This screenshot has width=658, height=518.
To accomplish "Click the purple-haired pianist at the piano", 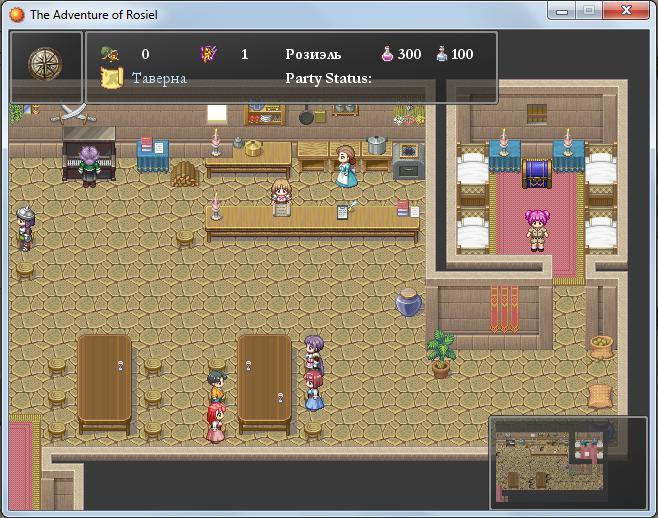I will pos(89,166).
